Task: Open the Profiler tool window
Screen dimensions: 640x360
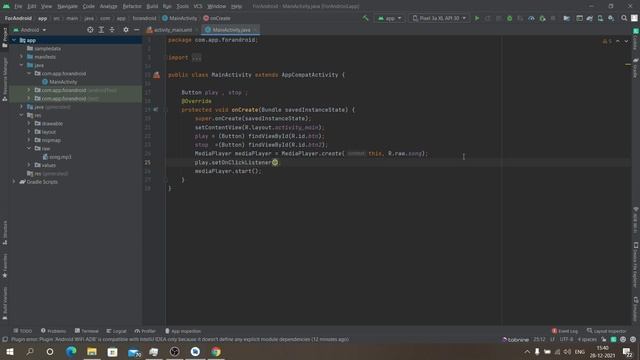Action: 145,331
